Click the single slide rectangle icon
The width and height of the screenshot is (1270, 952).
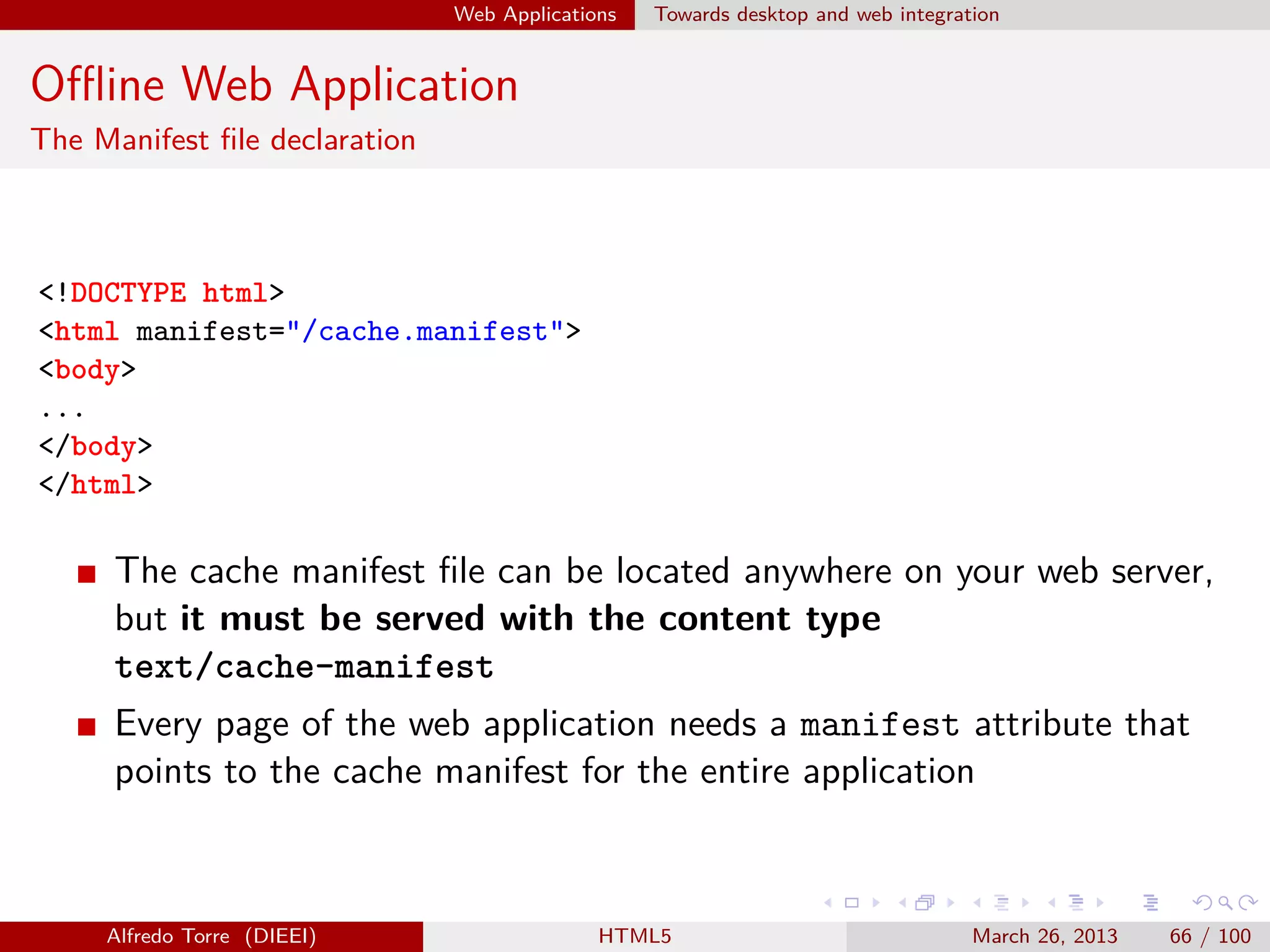(852, 903)
